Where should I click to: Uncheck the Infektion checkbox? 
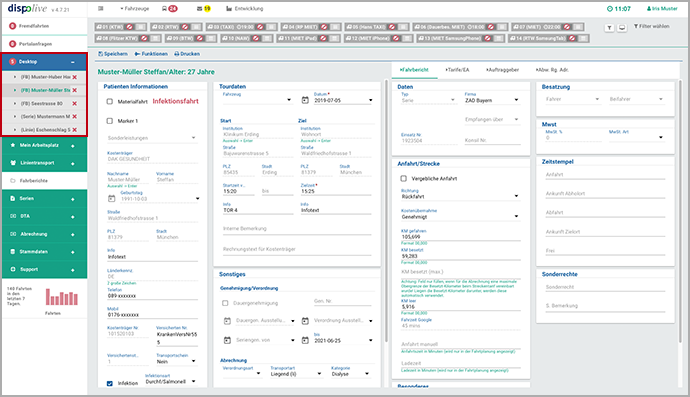coord(110,383)
